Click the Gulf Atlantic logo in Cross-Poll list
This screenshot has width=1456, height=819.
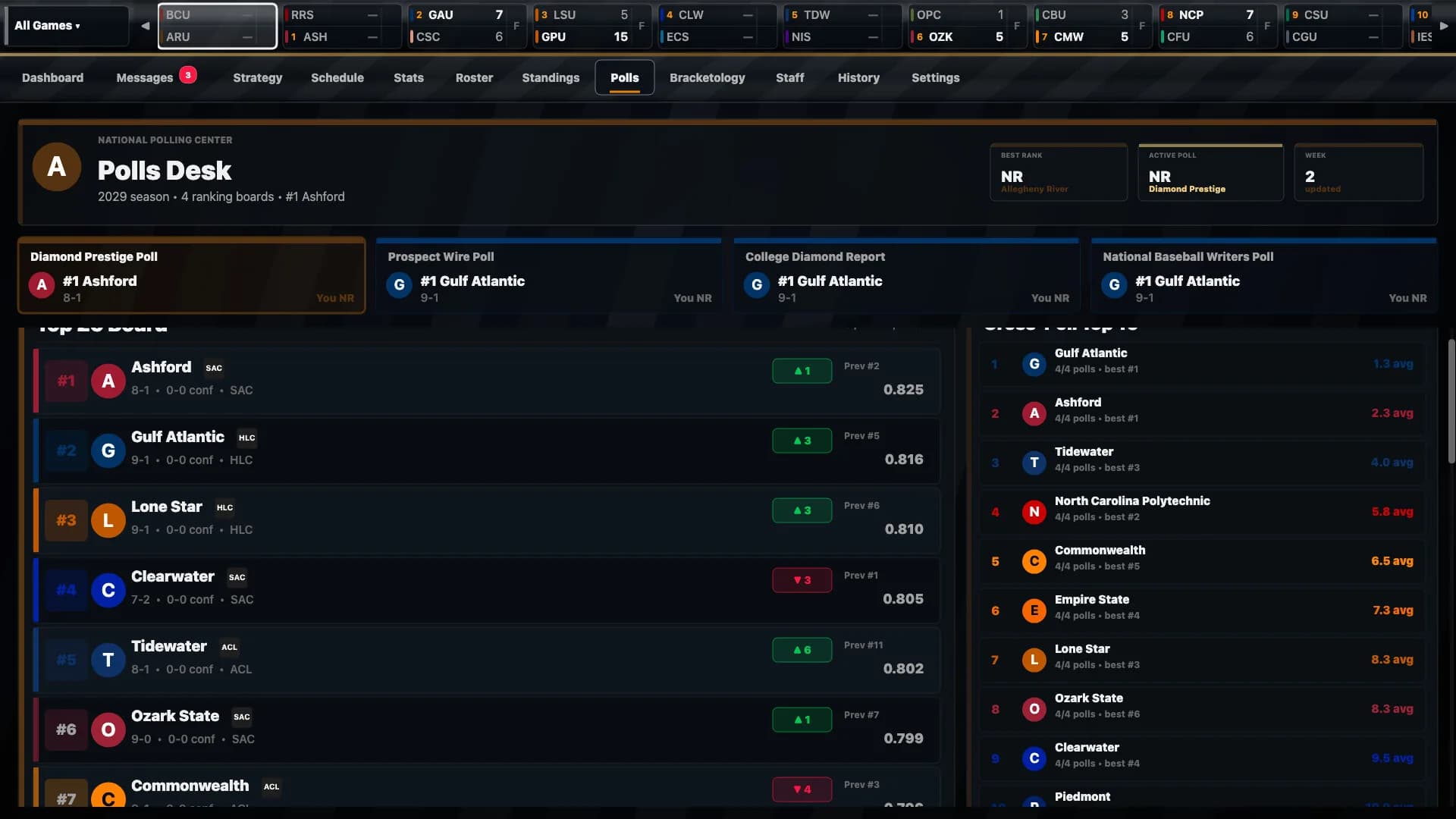pyautogui.click(x=1034, y=364)
